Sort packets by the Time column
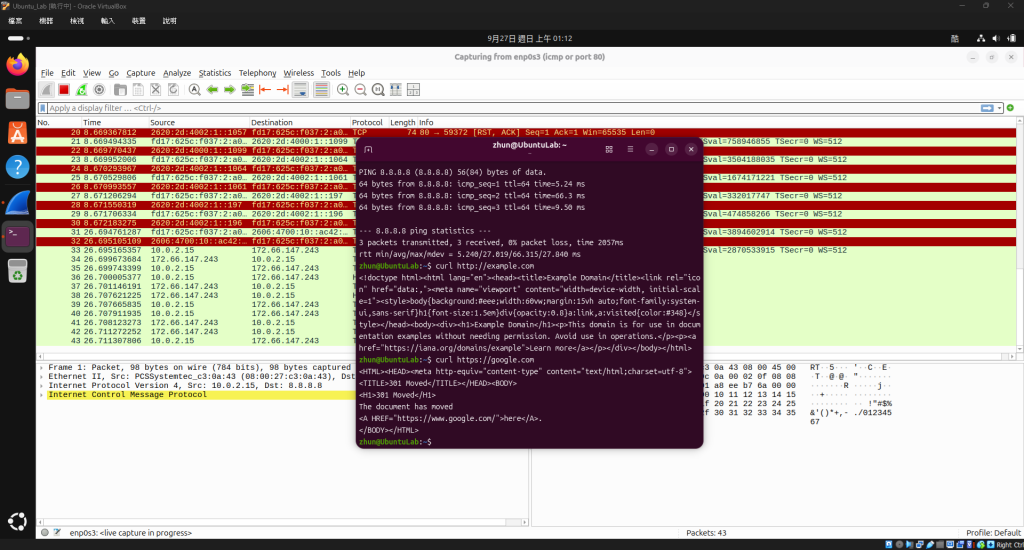Image resolution: width=1024 pixels, height=550 pixels. [114, 123]
